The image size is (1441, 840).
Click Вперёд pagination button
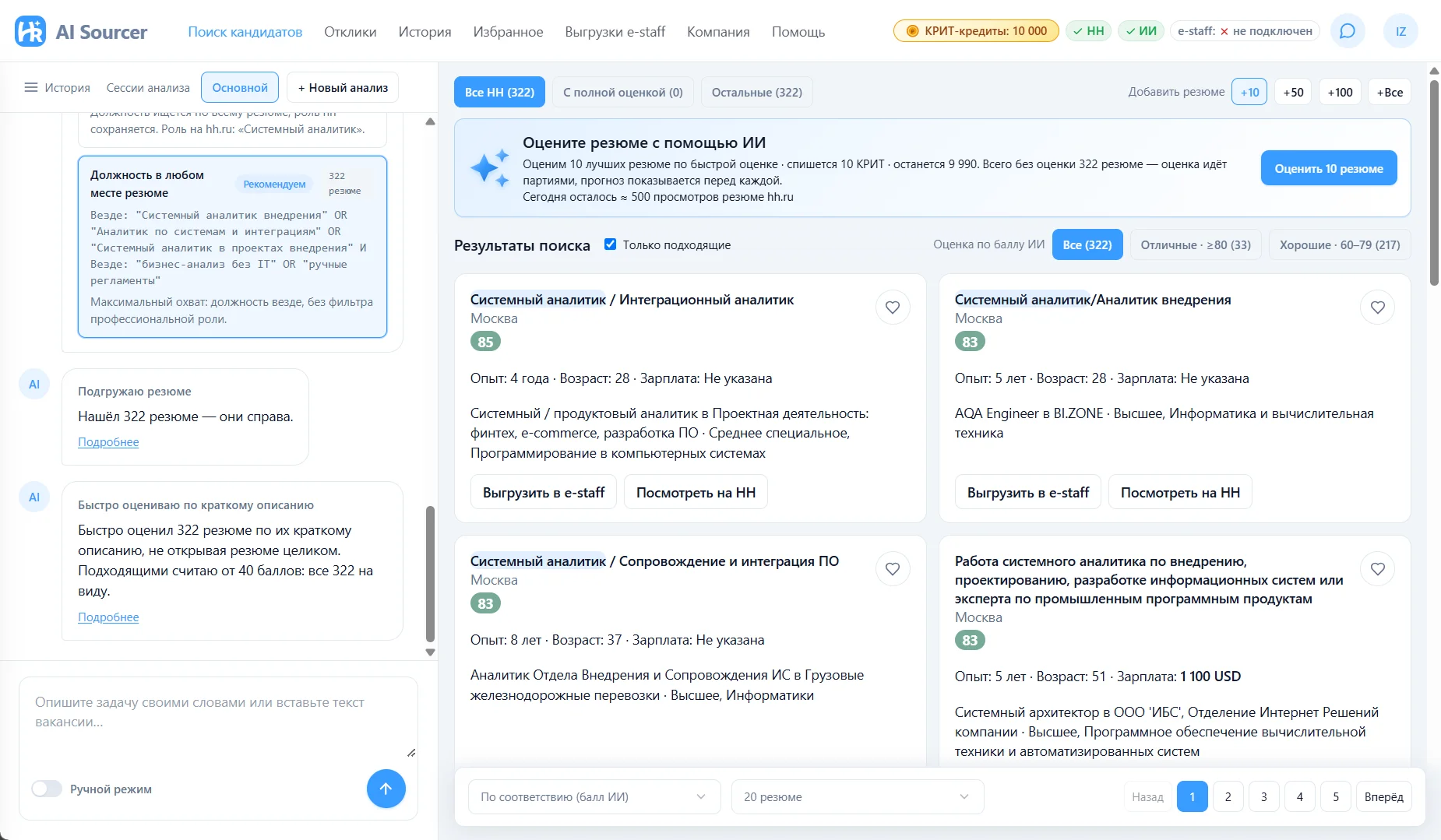coord(1384,796)
